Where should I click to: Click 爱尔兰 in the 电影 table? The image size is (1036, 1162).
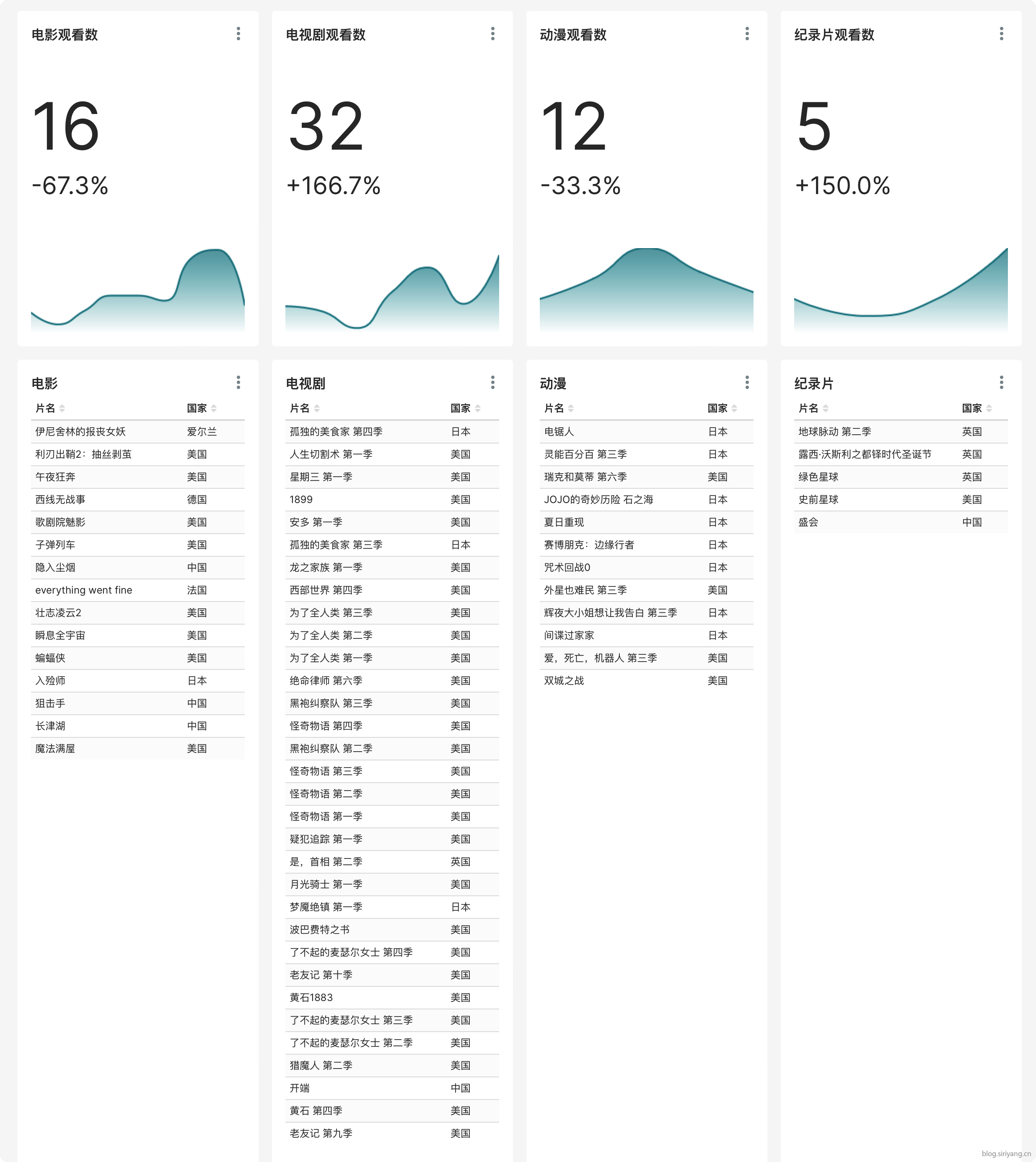202,431
